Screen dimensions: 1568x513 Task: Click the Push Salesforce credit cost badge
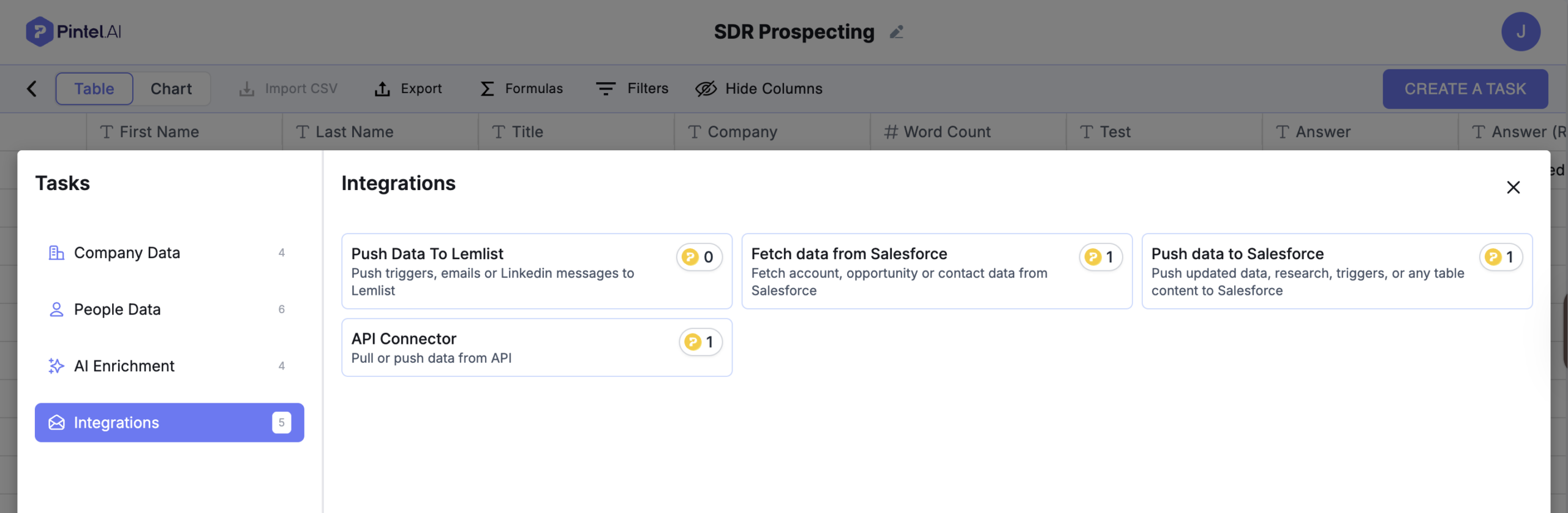point(1501,257)
